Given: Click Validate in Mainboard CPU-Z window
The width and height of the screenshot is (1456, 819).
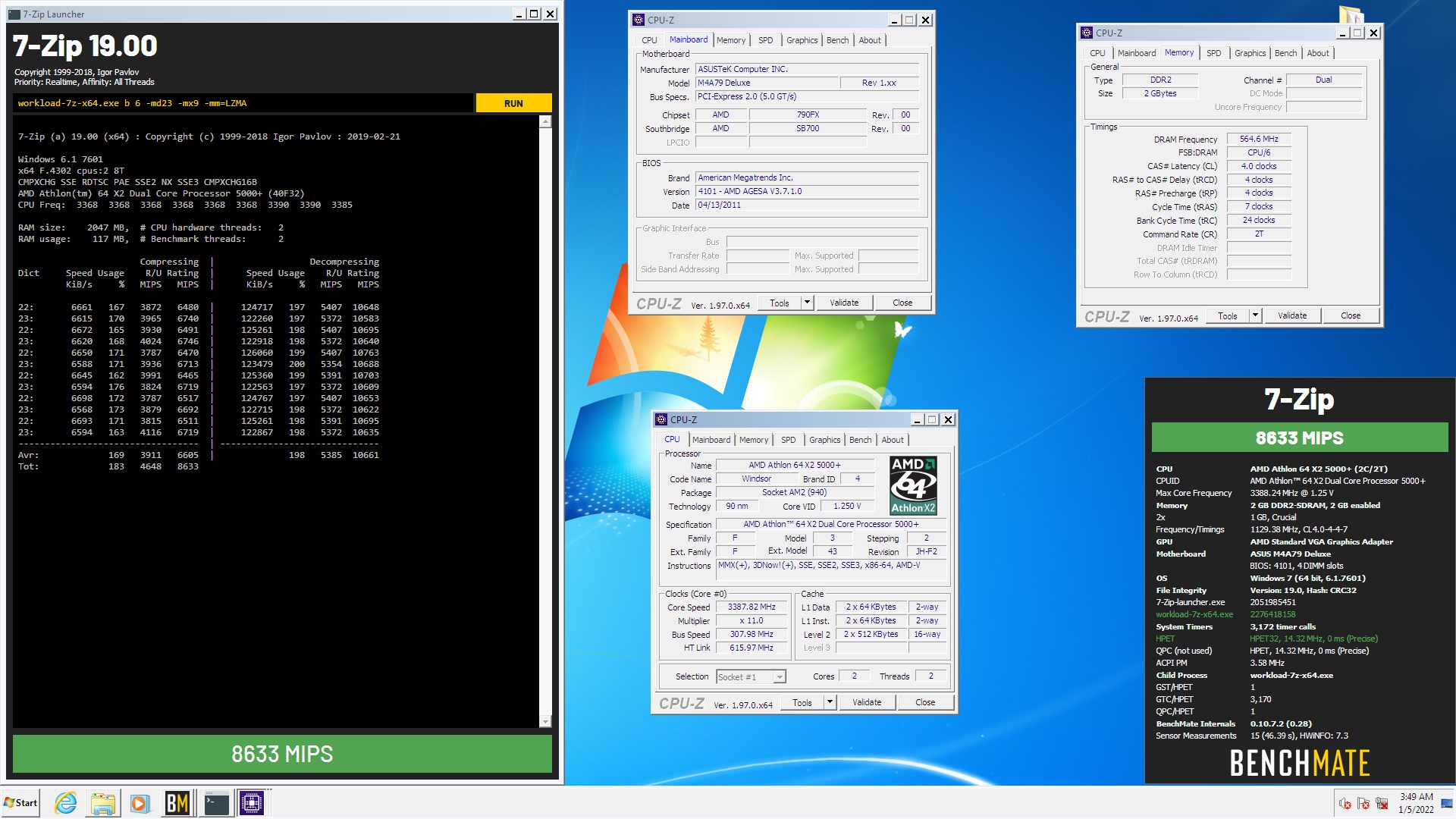Looking at the screenshot, I should coord(844,303).
